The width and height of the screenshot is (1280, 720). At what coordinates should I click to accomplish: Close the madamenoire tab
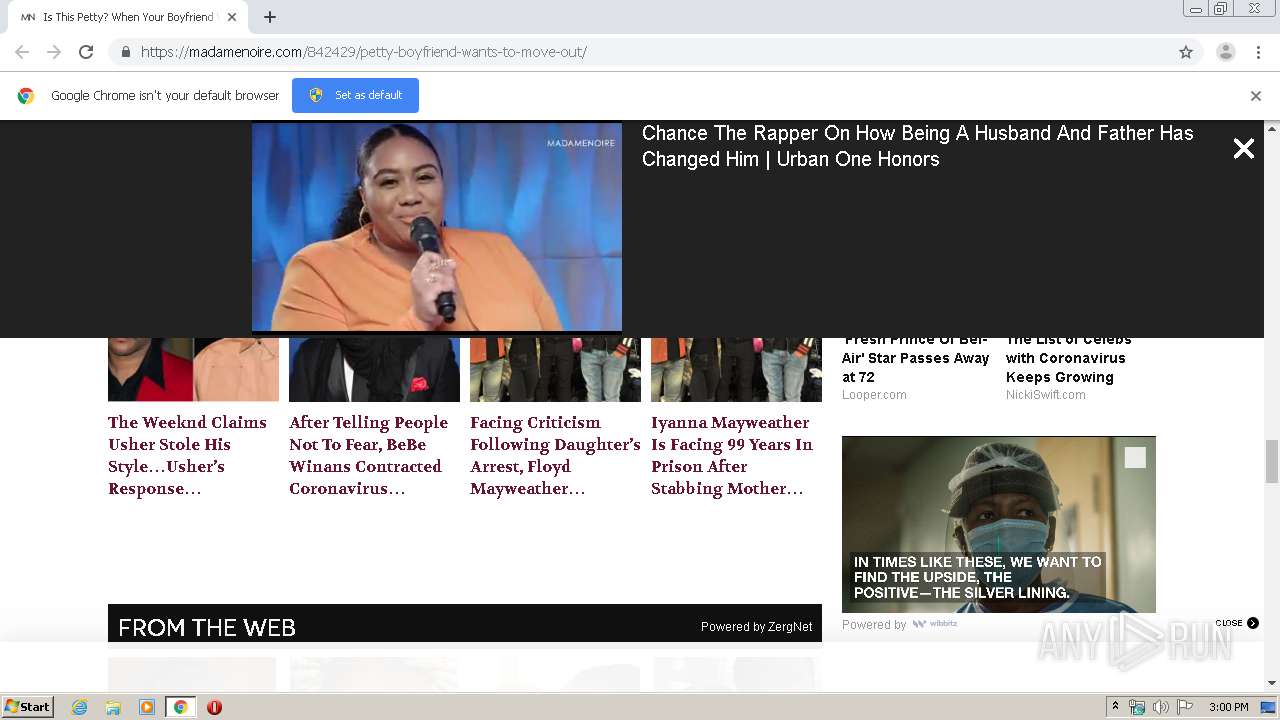(232, 17)
